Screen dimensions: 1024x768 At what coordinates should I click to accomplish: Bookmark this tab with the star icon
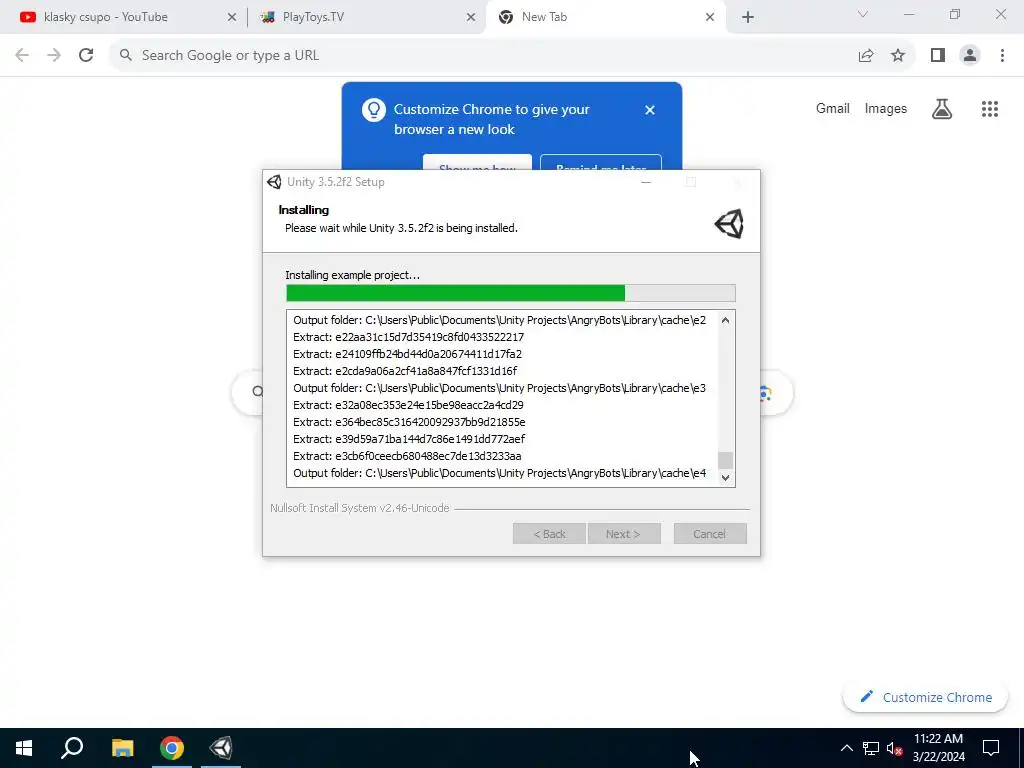[898, 56]
